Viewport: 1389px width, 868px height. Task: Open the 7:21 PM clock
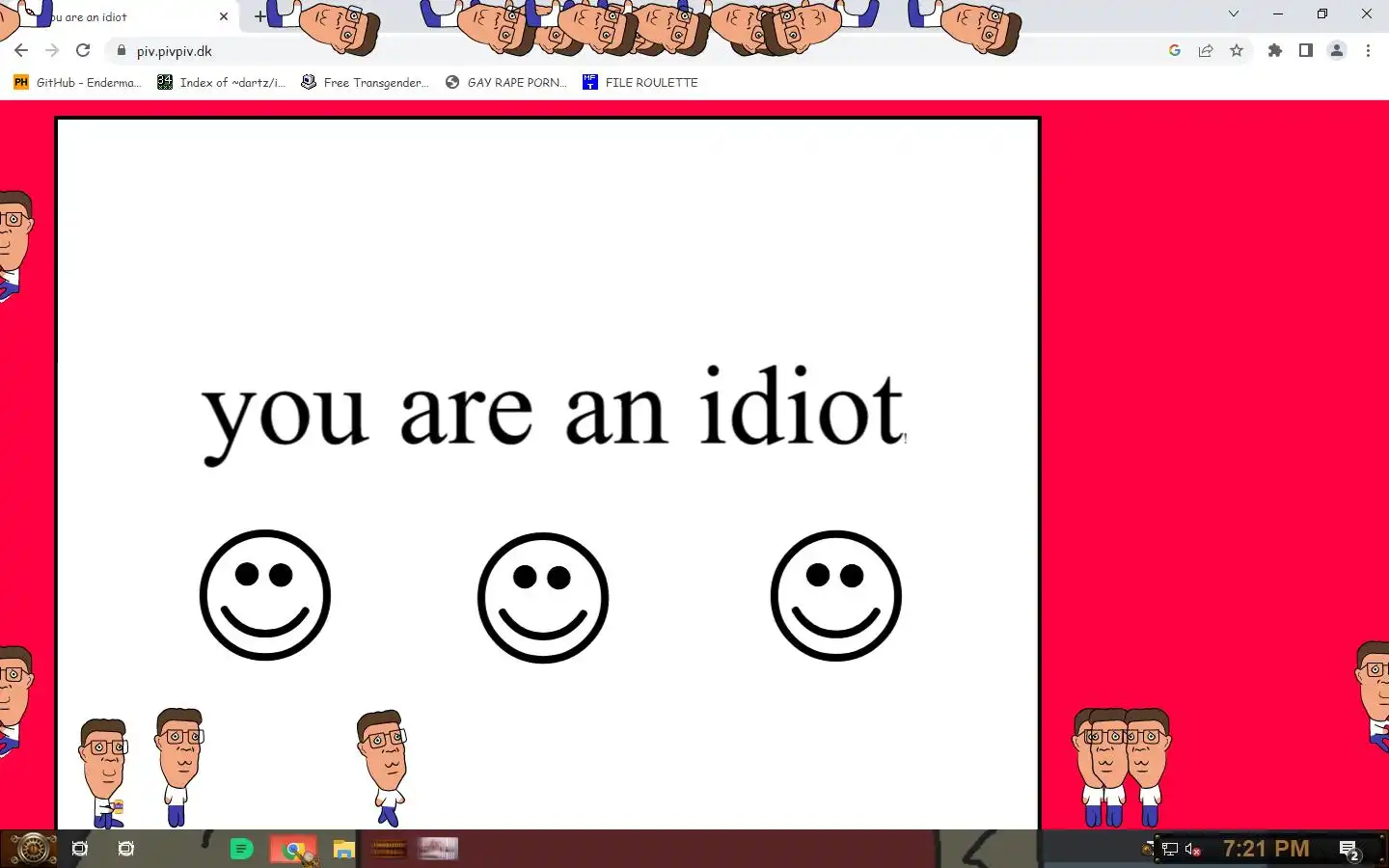click(x=1266, y=849)
